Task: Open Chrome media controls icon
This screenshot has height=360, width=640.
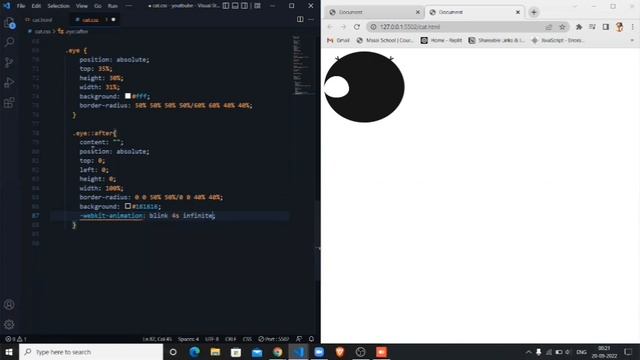Action: (592, 27)
